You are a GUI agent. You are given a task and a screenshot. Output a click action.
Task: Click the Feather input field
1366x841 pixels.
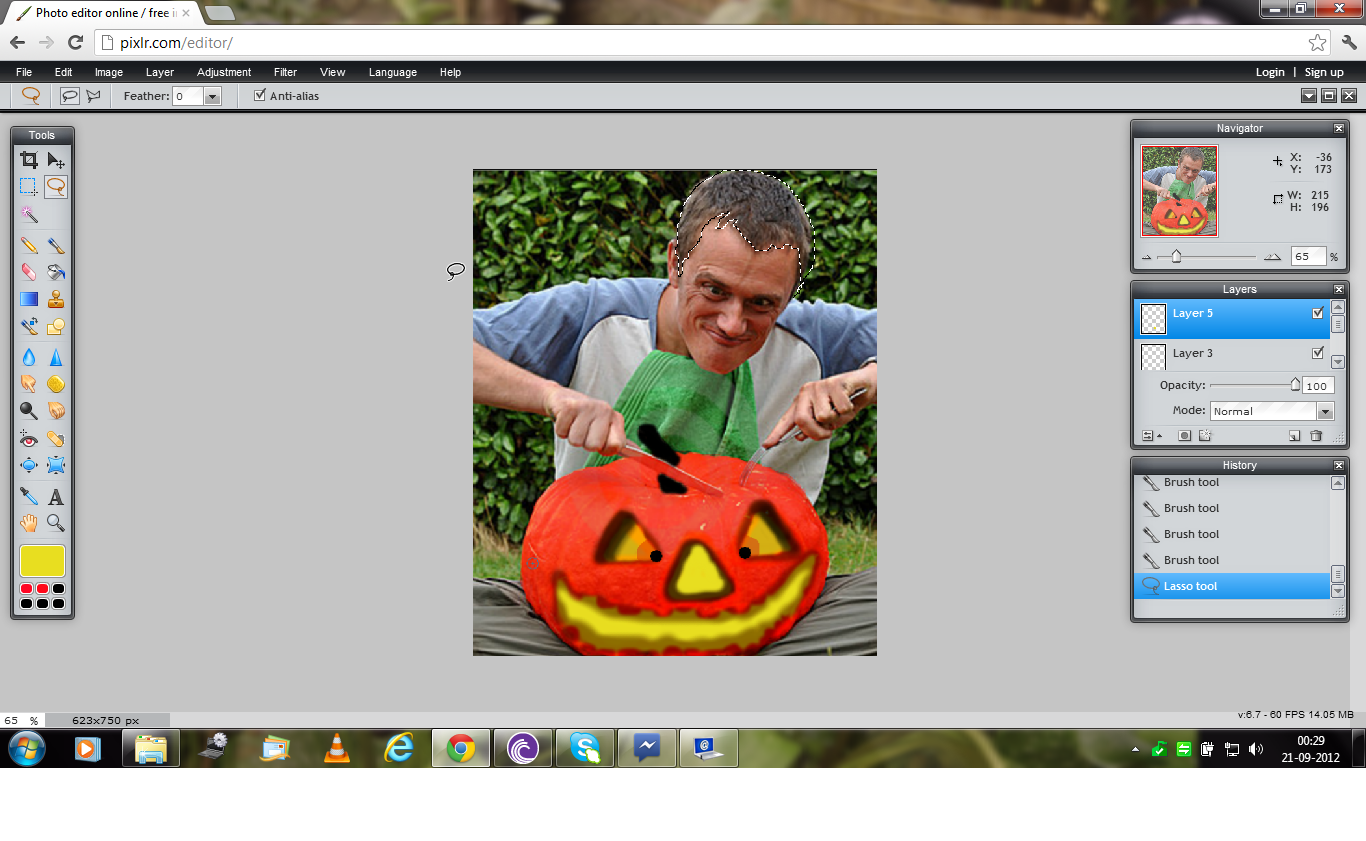[x=188, y=96]
